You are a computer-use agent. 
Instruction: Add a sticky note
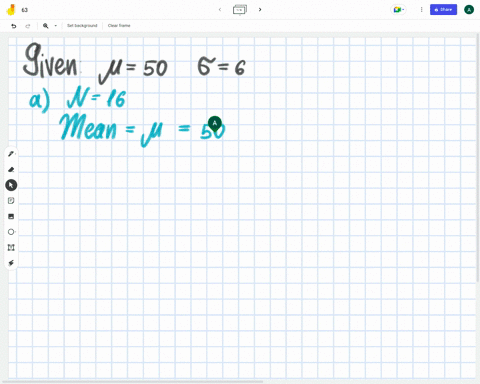pos(11,201)
